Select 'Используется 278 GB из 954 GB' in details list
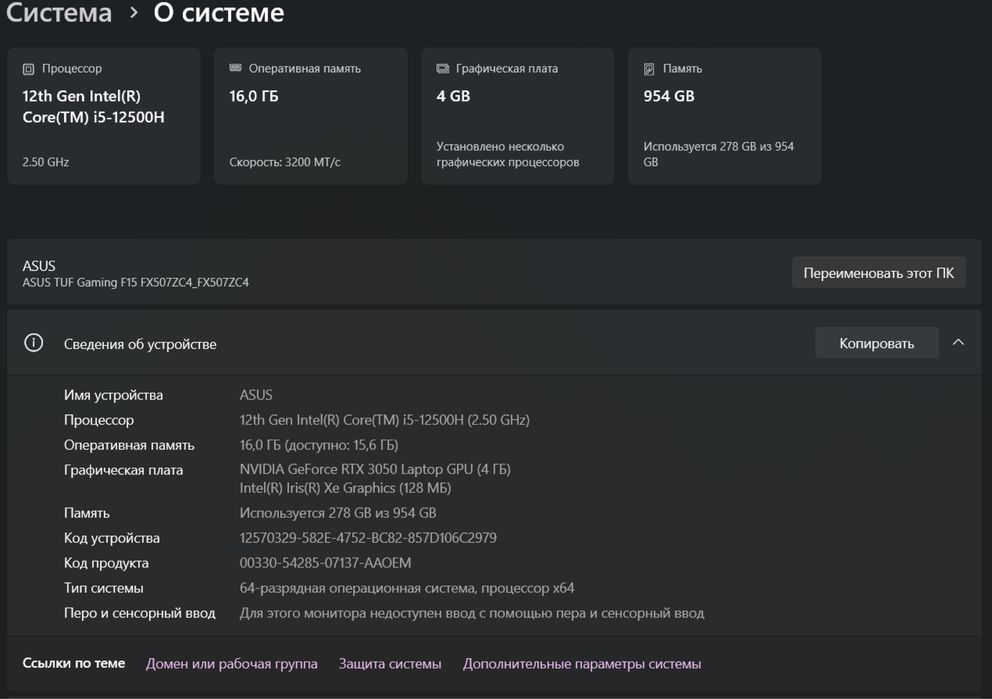The height and width of the screenshot is (699, 992). [338, 512]
